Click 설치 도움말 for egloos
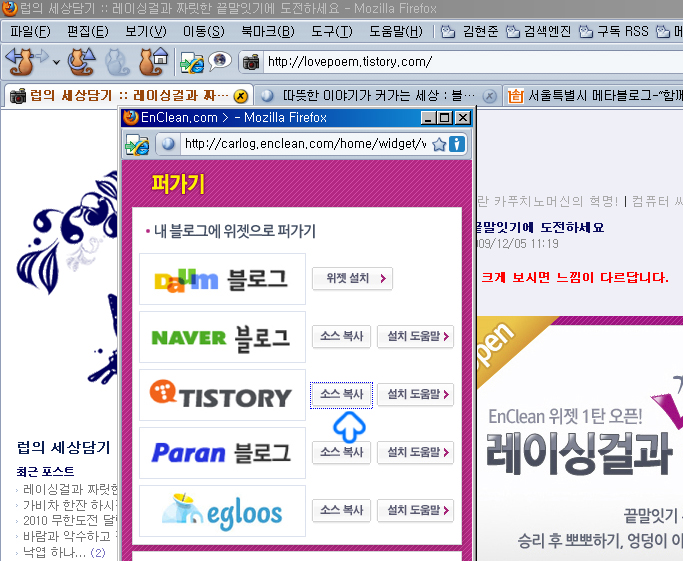The width and height of the screenshot is (683, 561). [x=416, y=510]
